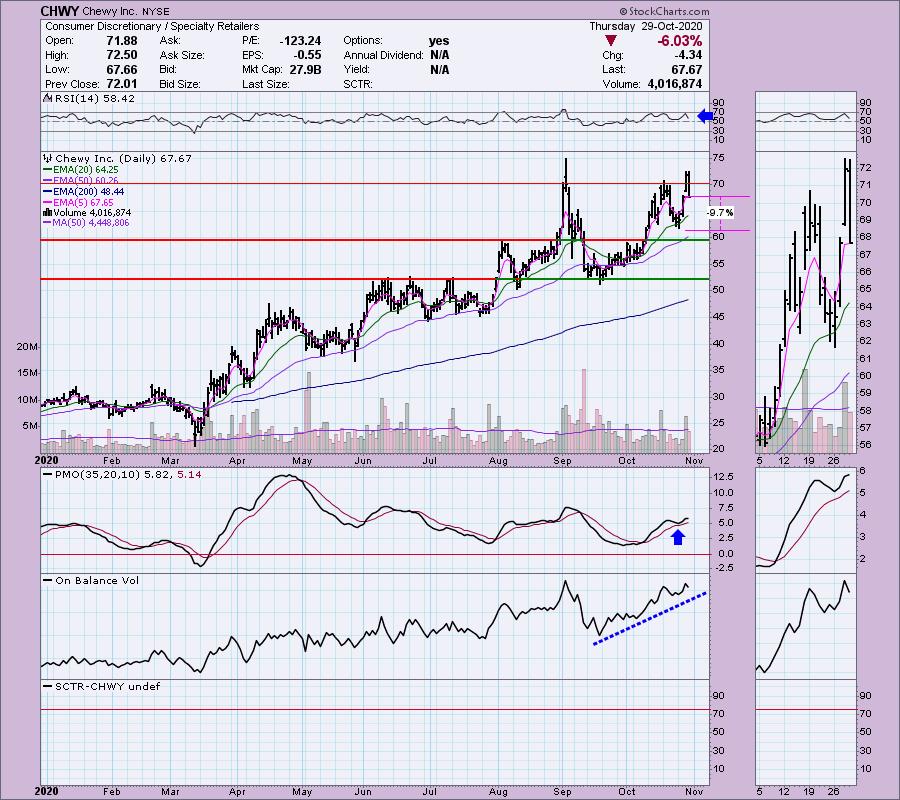The image size is (900, 800).
Task: Click the CHWY ticker symbol
Action: point(60,11)
